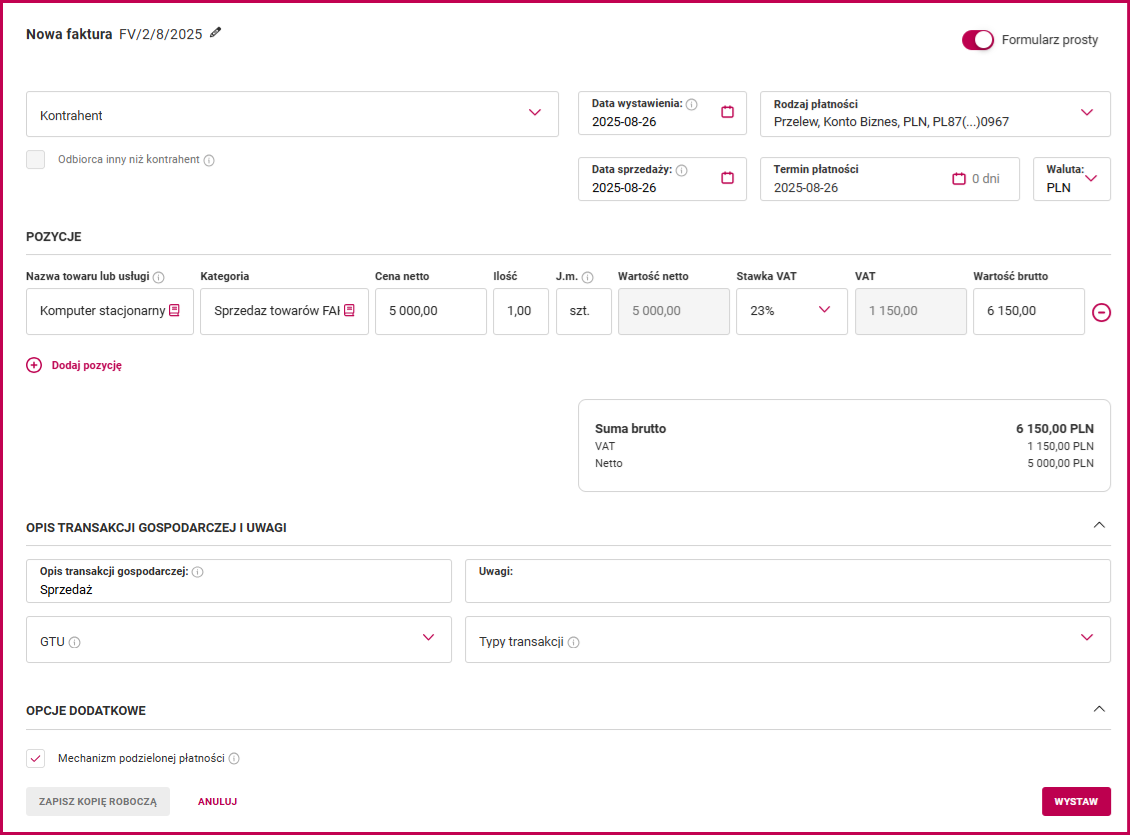Click Zapisz kopię roboczą button
The image size is (1130, 835).
click(98, 801)
